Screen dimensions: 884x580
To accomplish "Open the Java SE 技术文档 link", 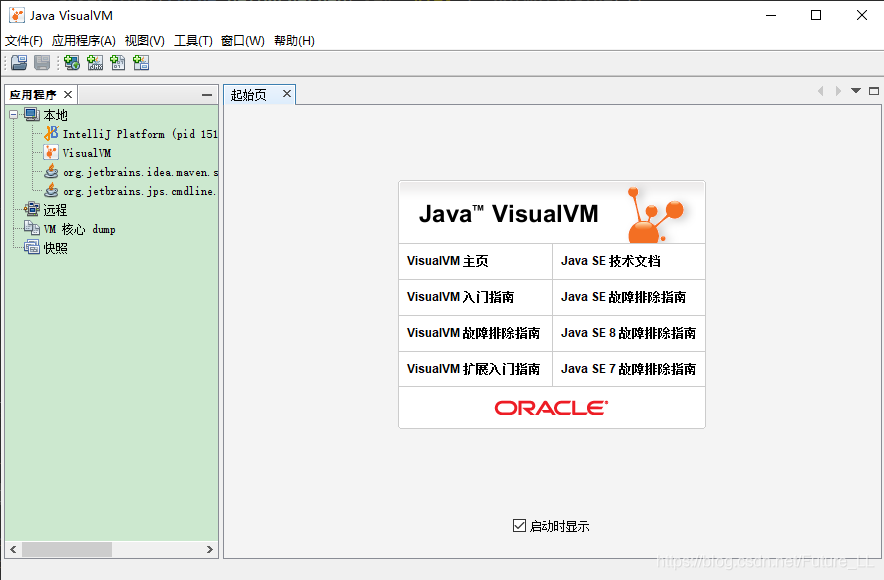I will (611, 261).
